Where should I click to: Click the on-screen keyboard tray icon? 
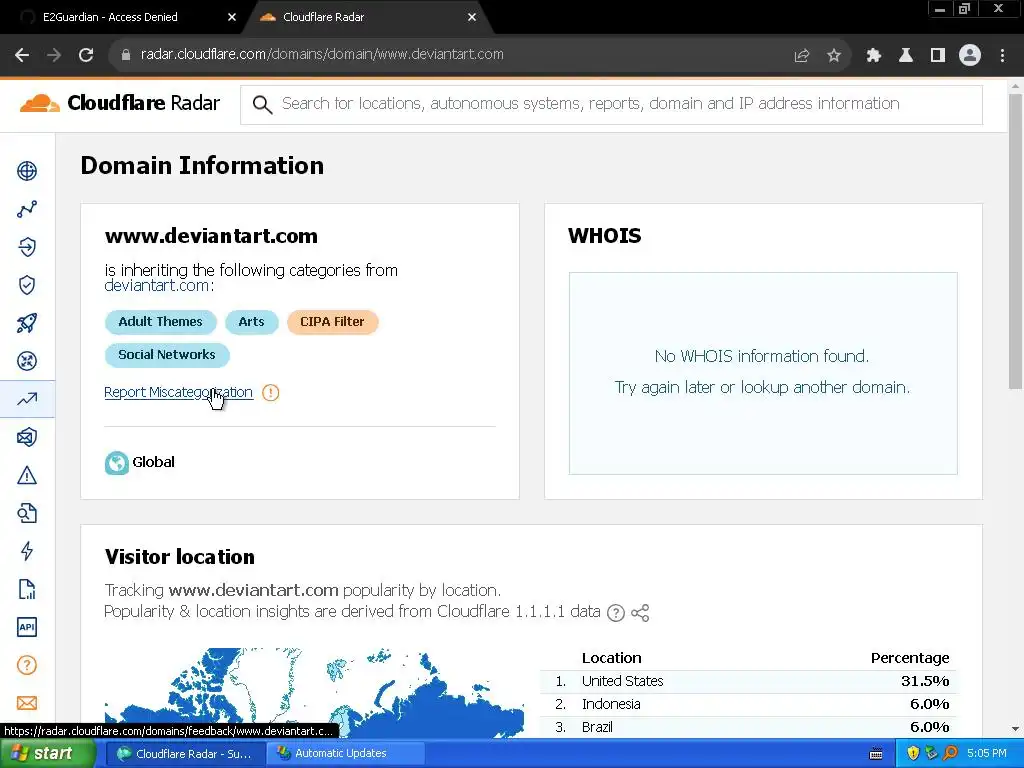(x=876, y=754)
